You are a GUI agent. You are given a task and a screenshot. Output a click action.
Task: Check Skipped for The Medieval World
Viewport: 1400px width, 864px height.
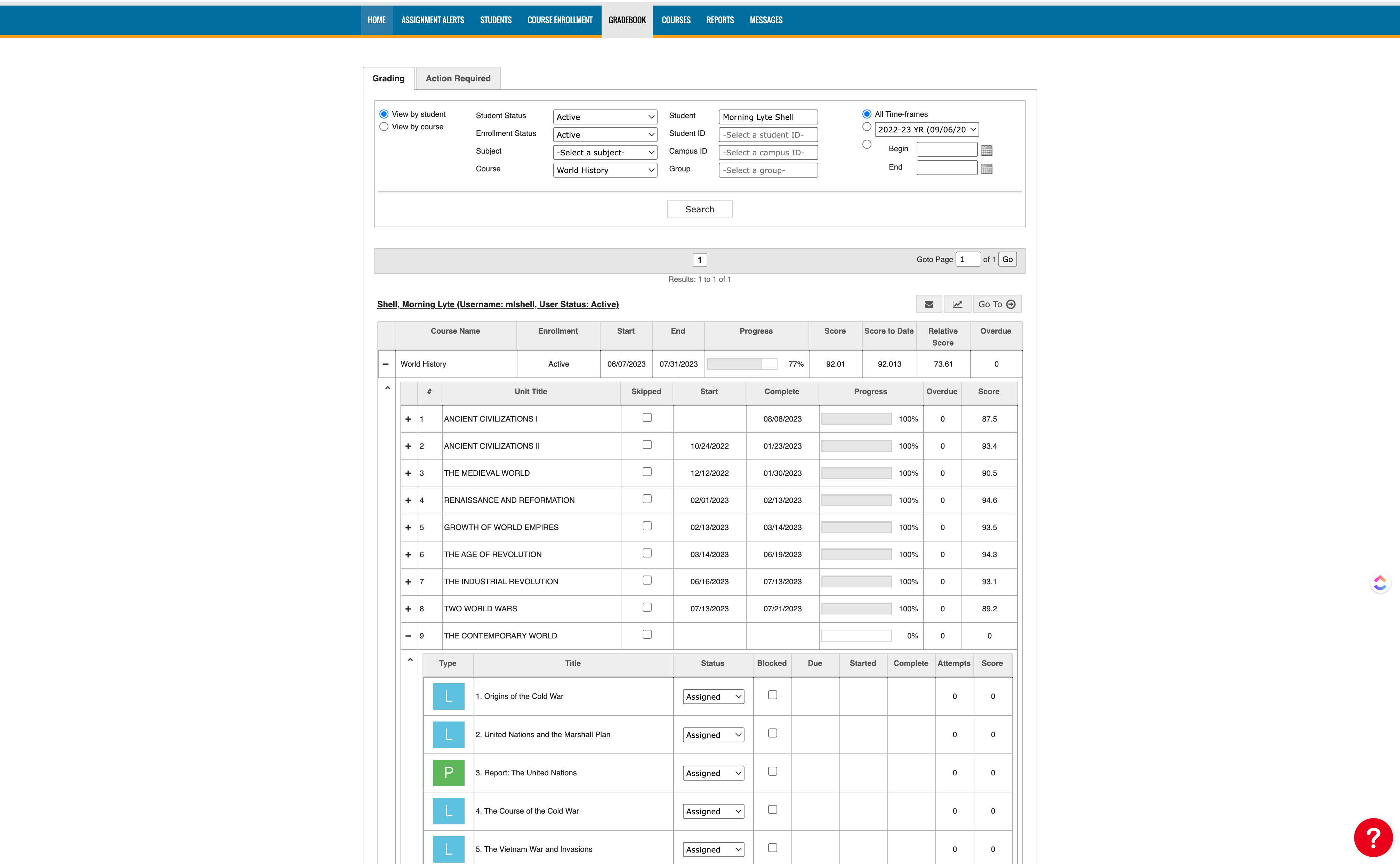646,472
